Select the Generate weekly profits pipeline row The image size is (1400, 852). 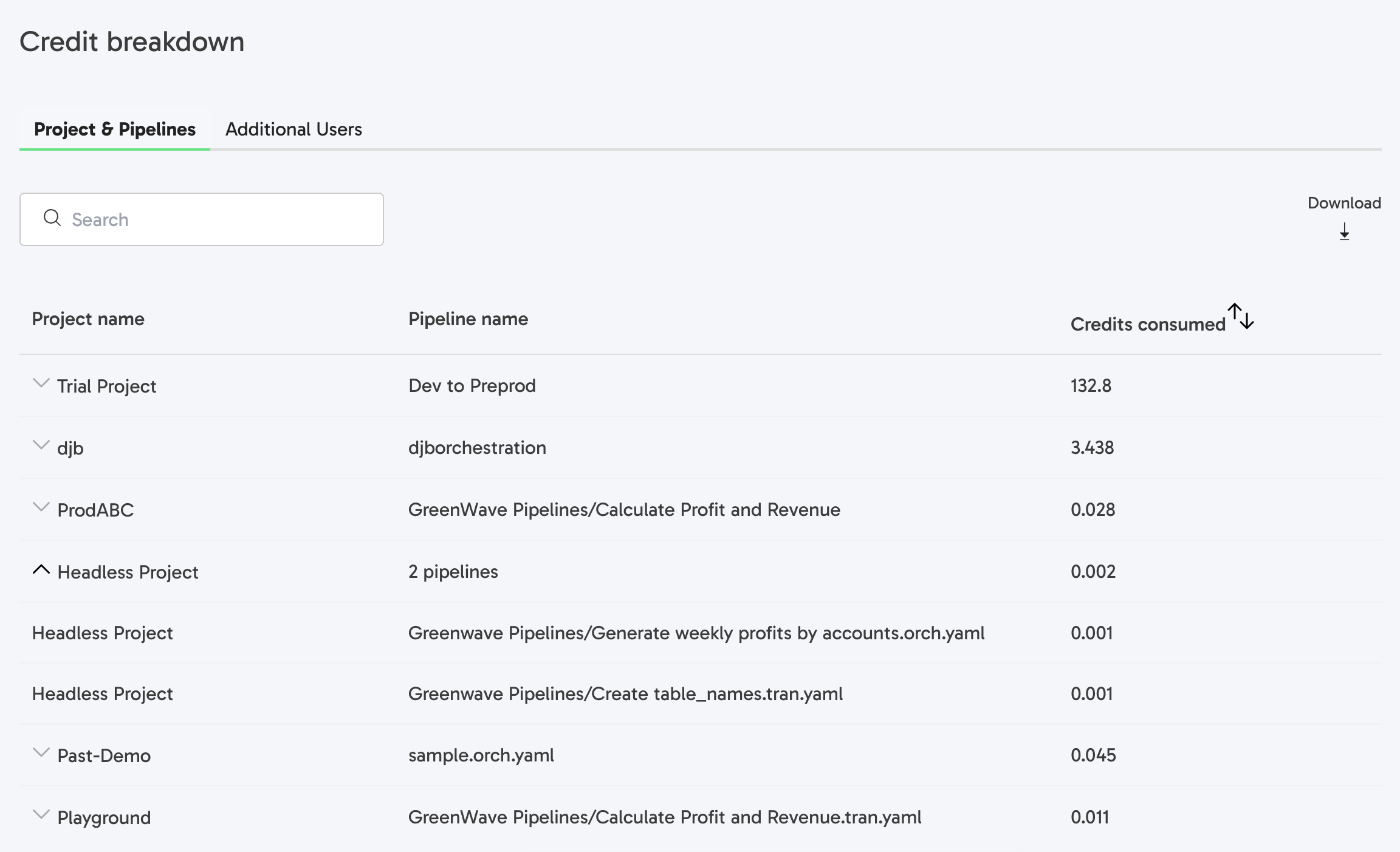pyautogui.click(x=696, y=633)
